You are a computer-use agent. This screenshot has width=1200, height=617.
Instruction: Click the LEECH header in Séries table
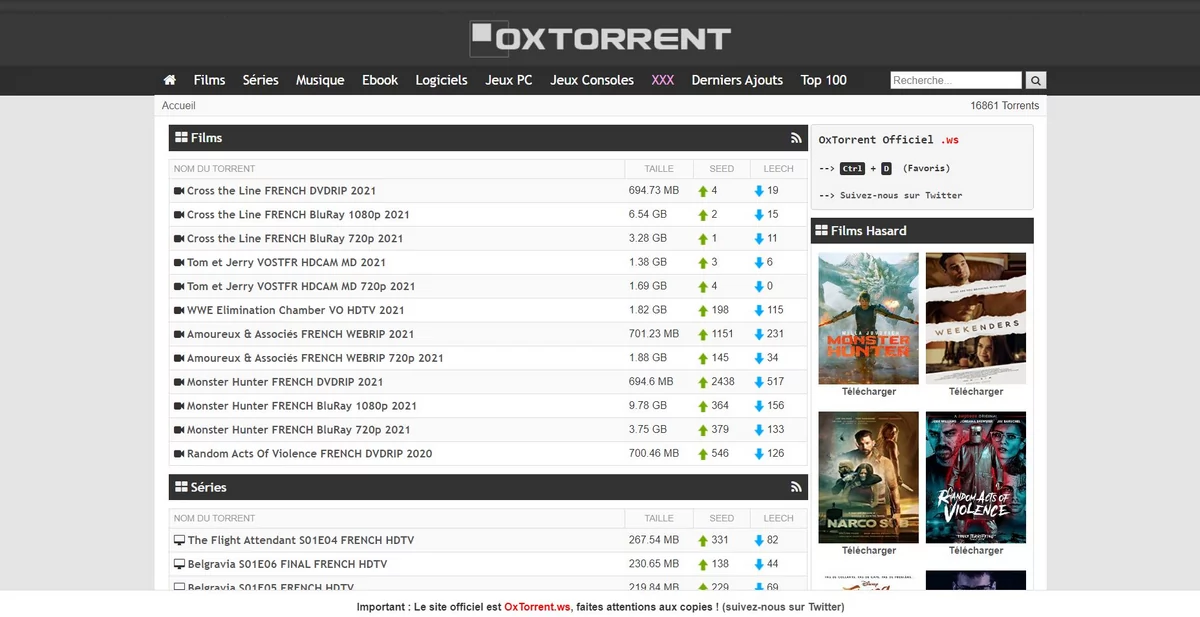(x=778, y=519)
